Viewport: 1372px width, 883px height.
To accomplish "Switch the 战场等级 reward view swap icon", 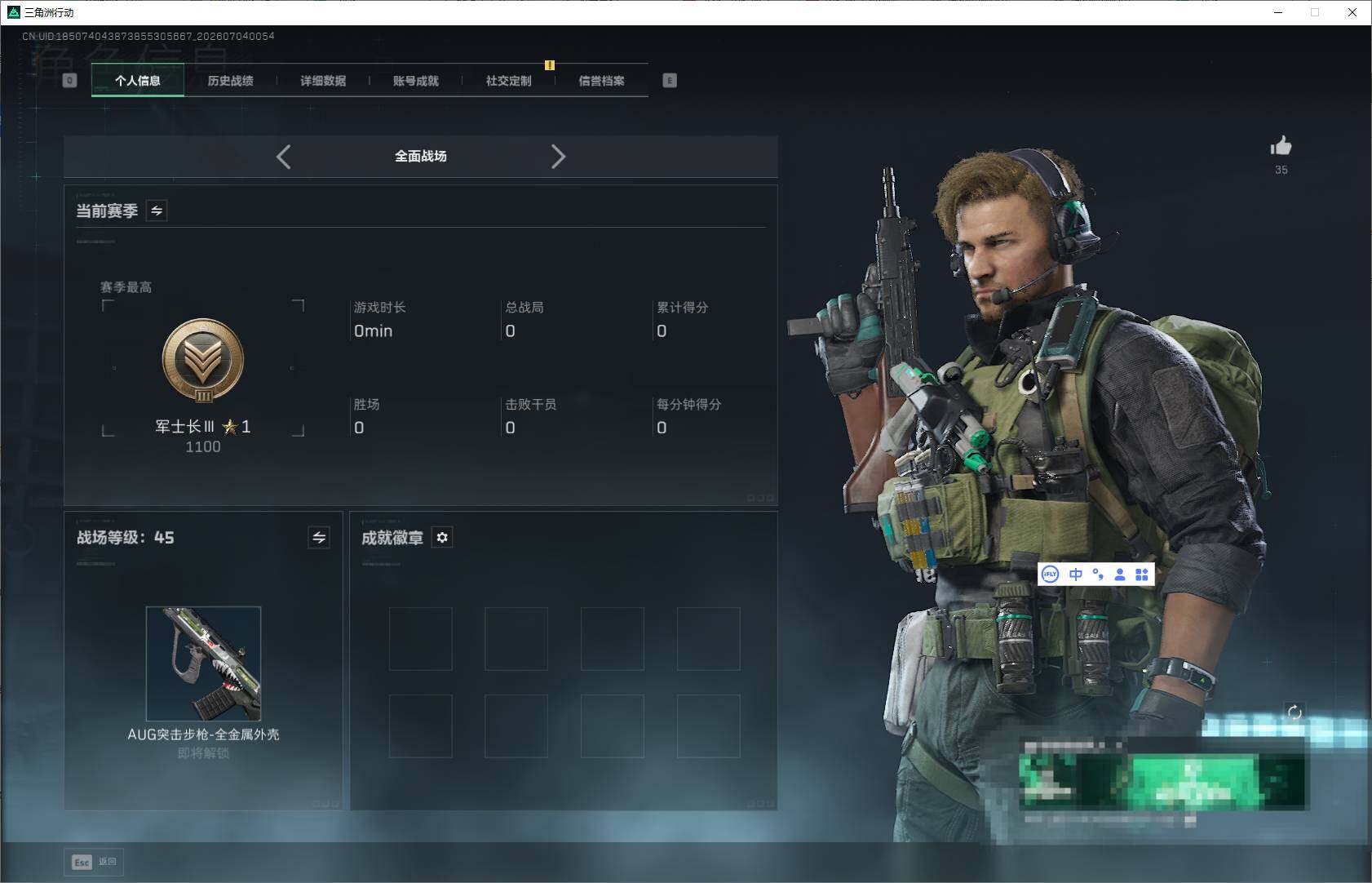I will coord(319,537).
